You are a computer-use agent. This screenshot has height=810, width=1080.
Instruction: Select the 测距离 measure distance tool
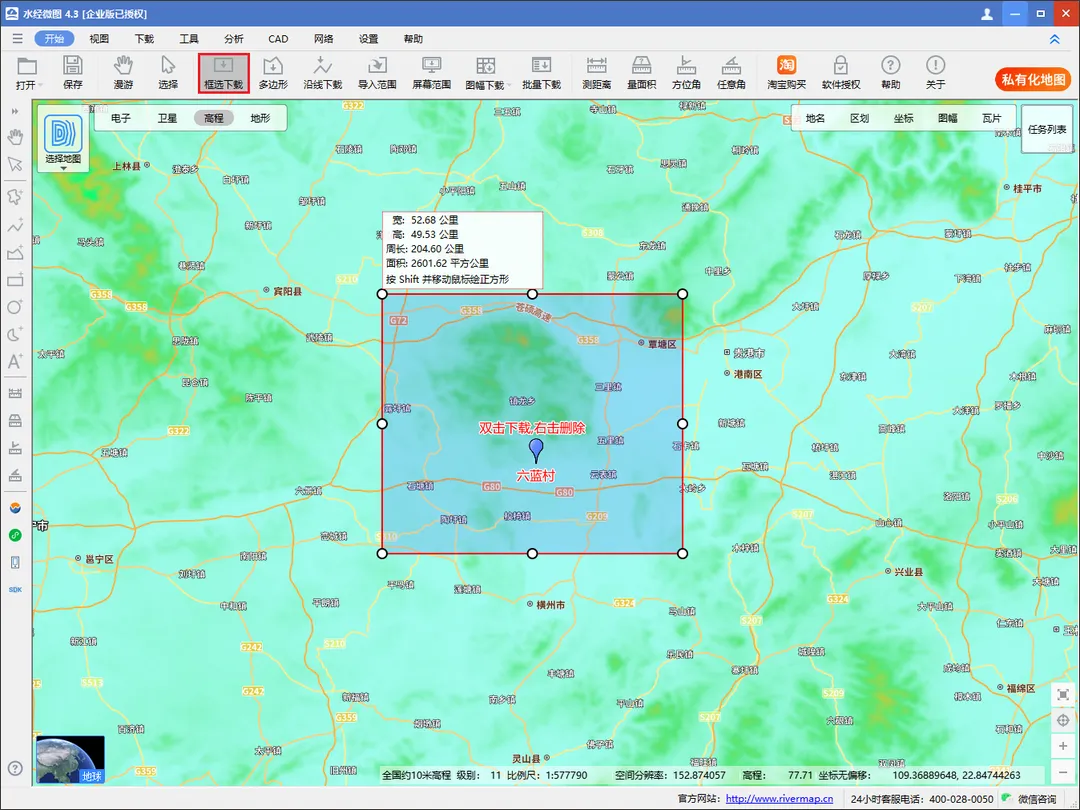tap(596, 72)
